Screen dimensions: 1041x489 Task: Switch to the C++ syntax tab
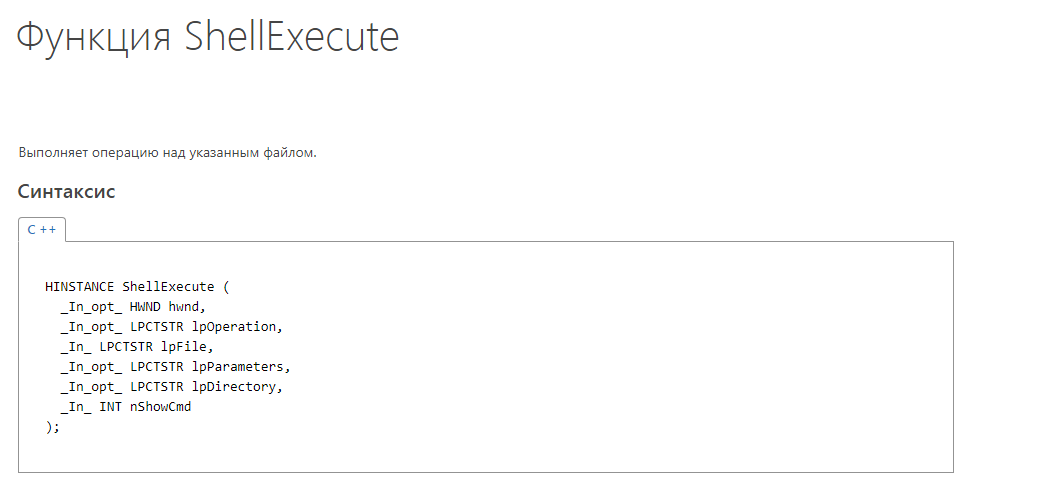[42, 229]
